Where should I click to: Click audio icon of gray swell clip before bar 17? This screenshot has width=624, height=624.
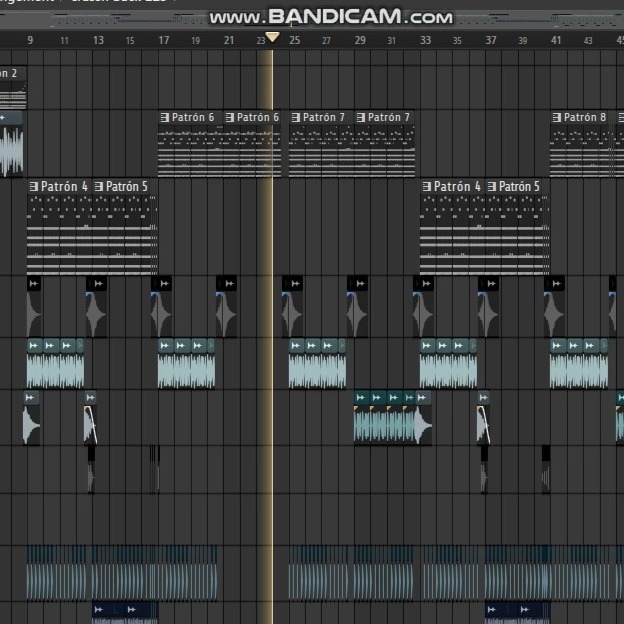[x=164, y=284]
